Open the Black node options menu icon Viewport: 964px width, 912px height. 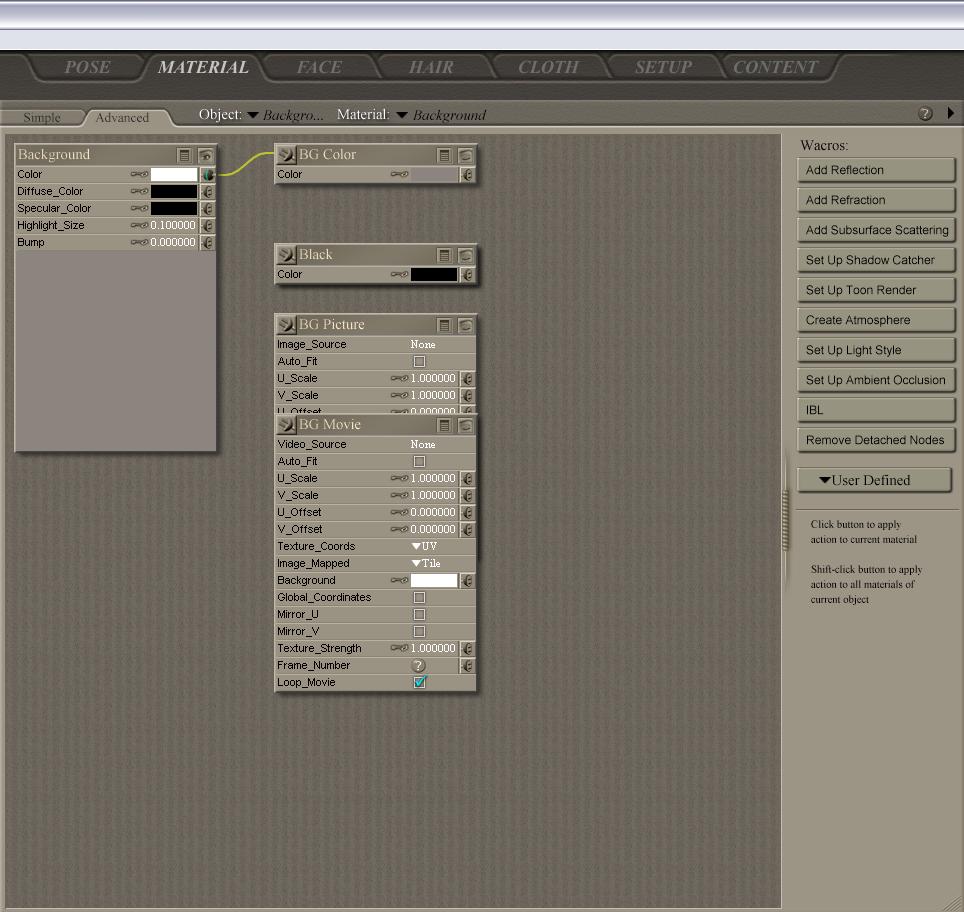(445, 255)
